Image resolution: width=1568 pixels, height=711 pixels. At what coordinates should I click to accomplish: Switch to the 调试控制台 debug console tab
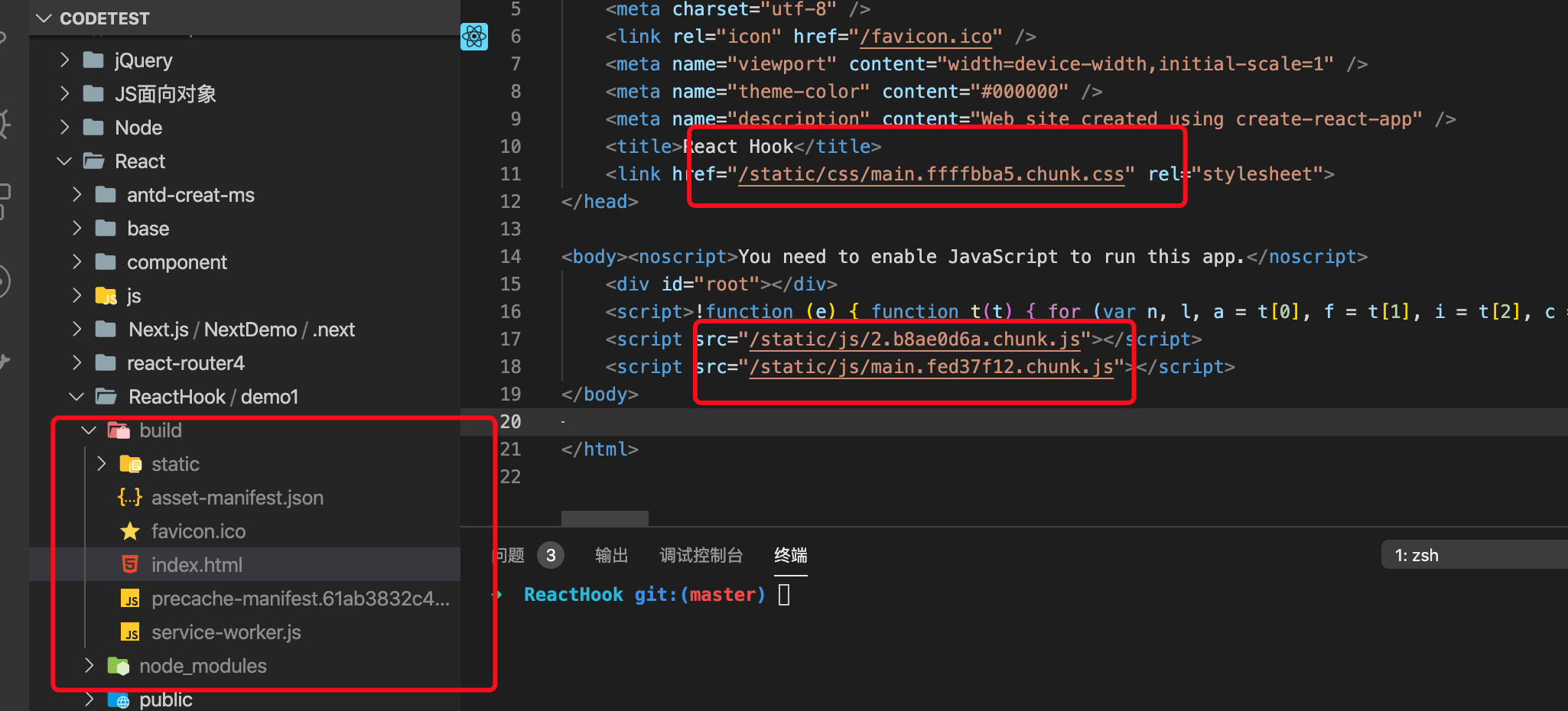click(x=701, y=555)
